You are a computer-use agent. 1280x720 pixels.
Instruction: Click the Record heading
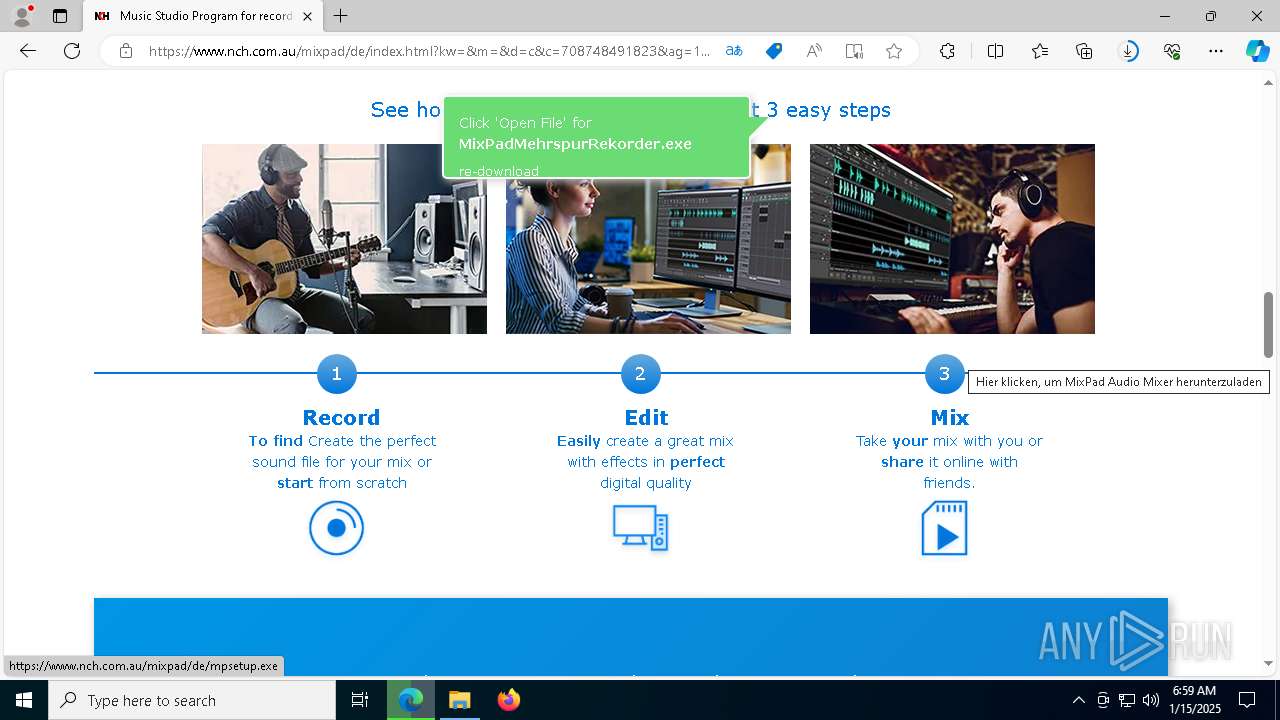coord(341,417)
